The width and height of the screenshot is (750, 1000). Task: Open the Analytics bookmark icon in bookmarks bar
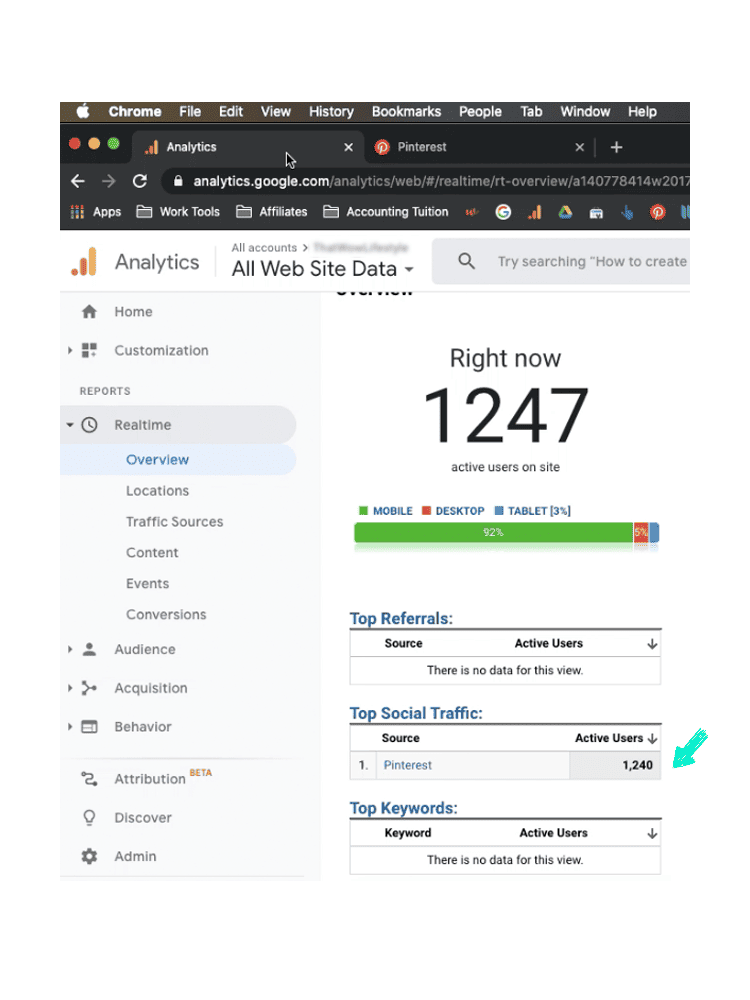[534, 212]
